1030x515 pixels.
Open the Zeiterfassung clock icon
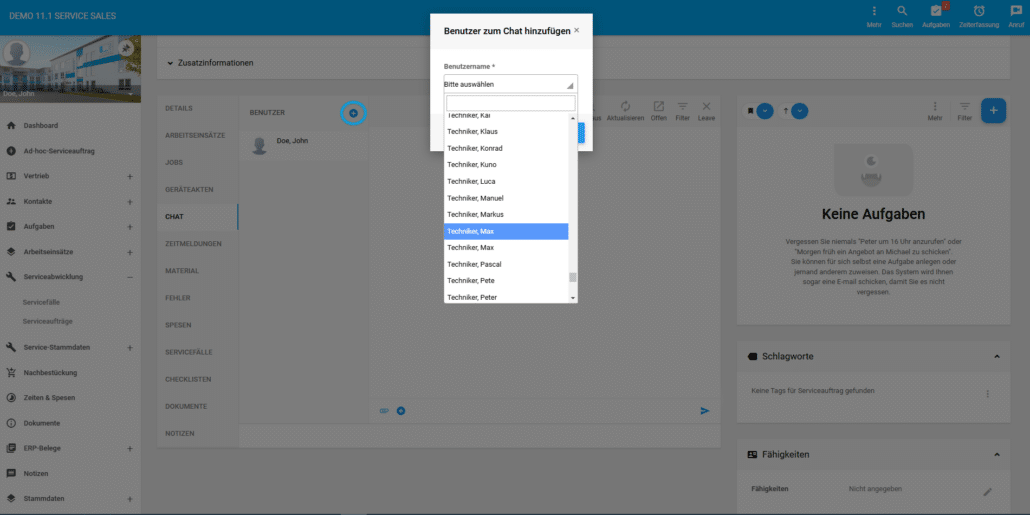click(979, 11)
